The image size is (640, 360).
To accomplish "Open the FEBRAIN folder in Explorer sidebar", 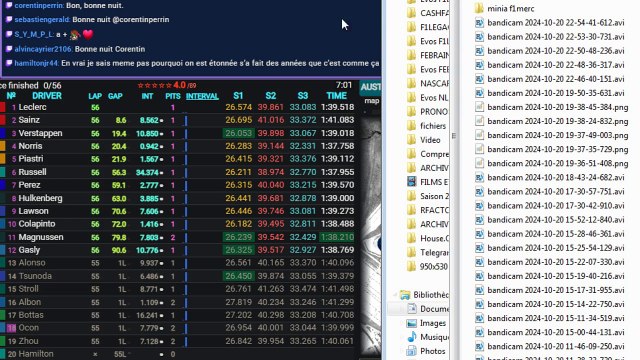I will pos(428,55).
